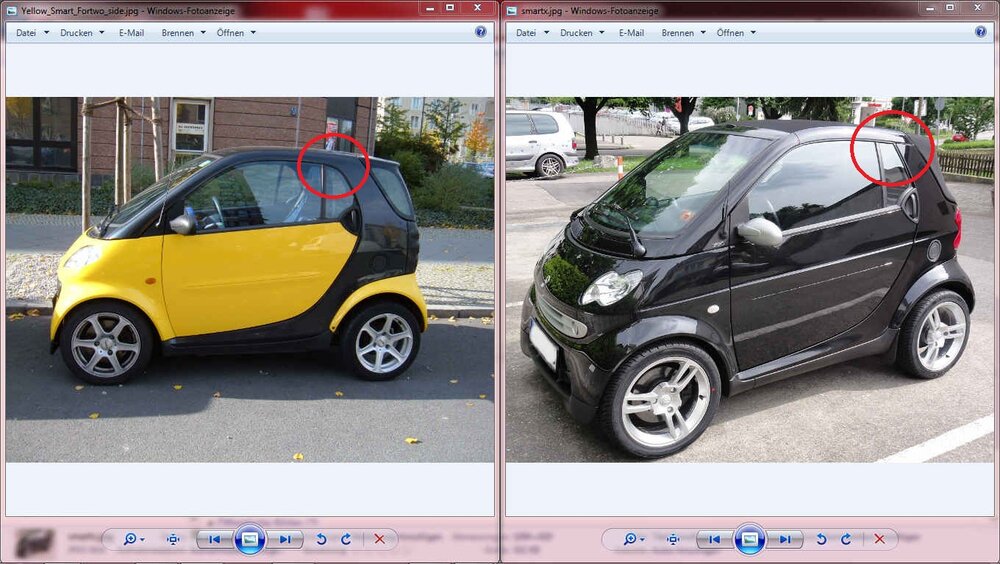The height and width of the screenshot is (564, 1000).
Task: Go to previous photo in left viewer
Action: click(x=214, y=540)
